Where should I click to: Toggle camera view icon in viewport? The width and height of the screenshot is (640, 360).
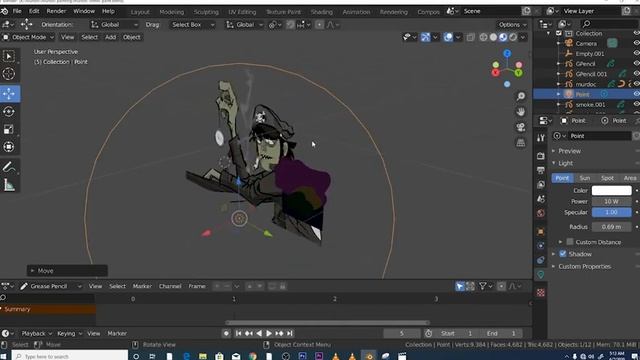(x=521, y=127)
